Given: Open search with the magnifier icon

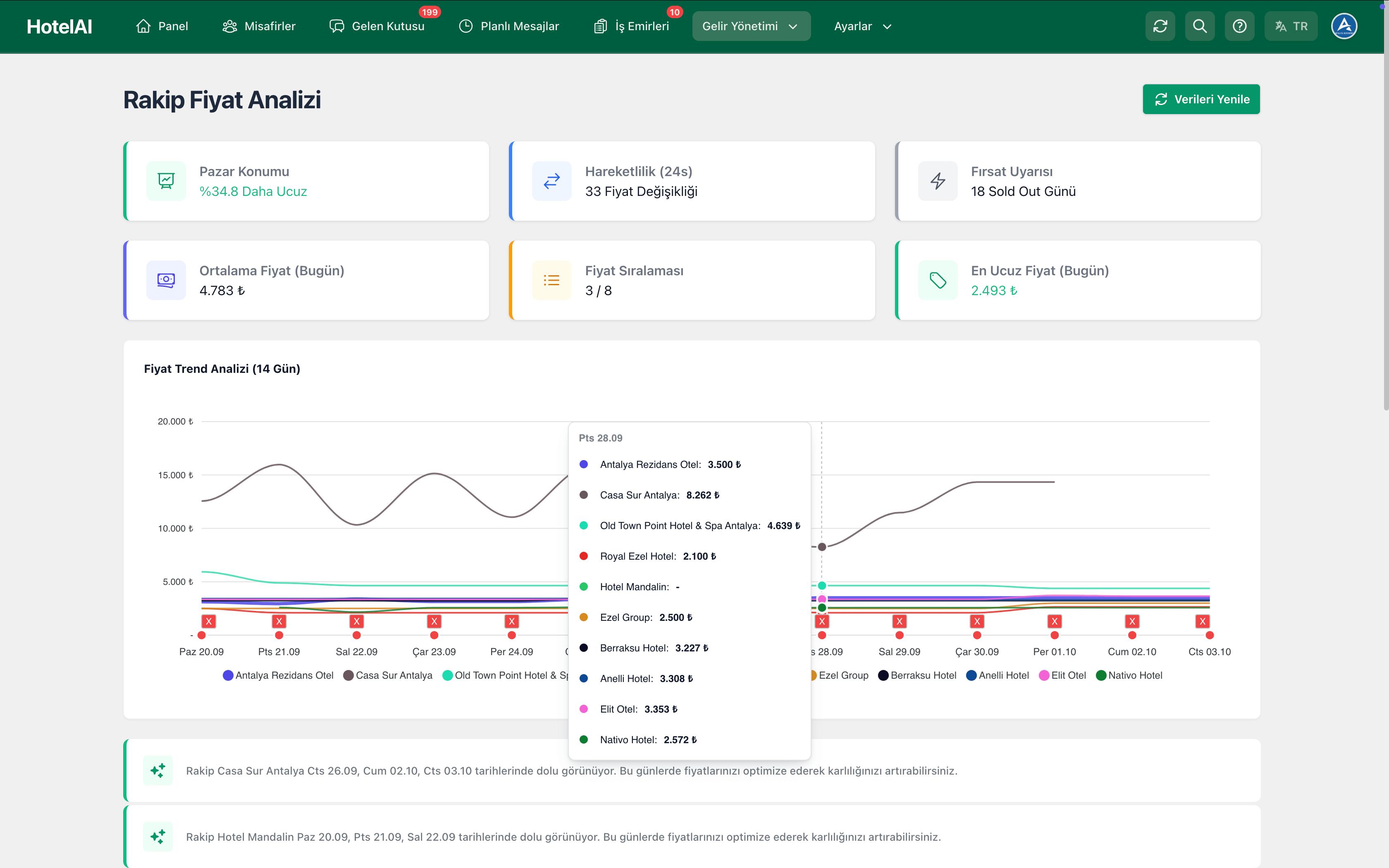Looking at the screenshot, I should [1200, 26].
